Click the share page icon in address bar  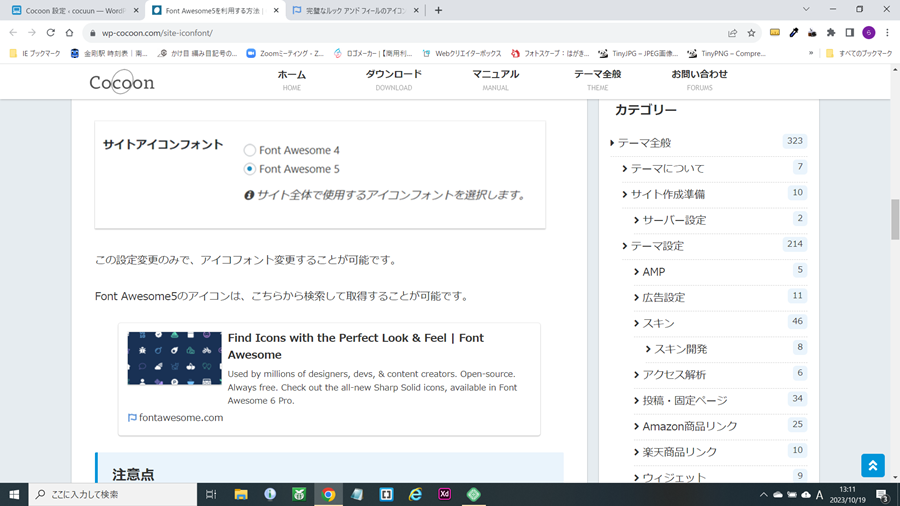coord(732,32)
